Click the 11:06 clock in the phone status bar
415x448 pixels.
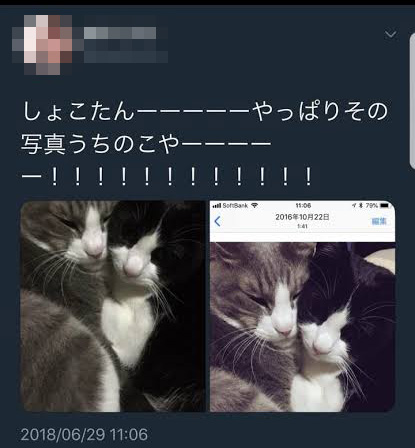pos(303,206)
